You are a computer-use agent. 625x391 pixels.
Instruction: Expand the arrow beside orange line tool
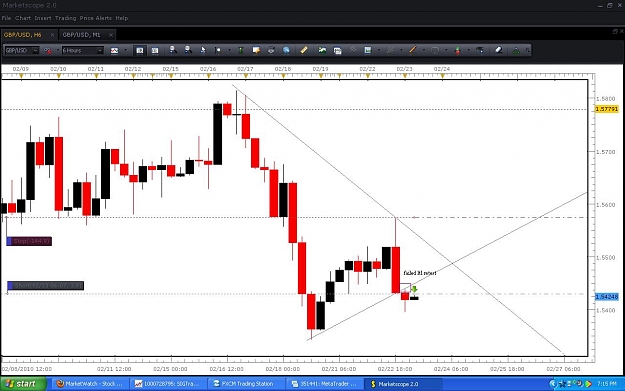point(424,50)
